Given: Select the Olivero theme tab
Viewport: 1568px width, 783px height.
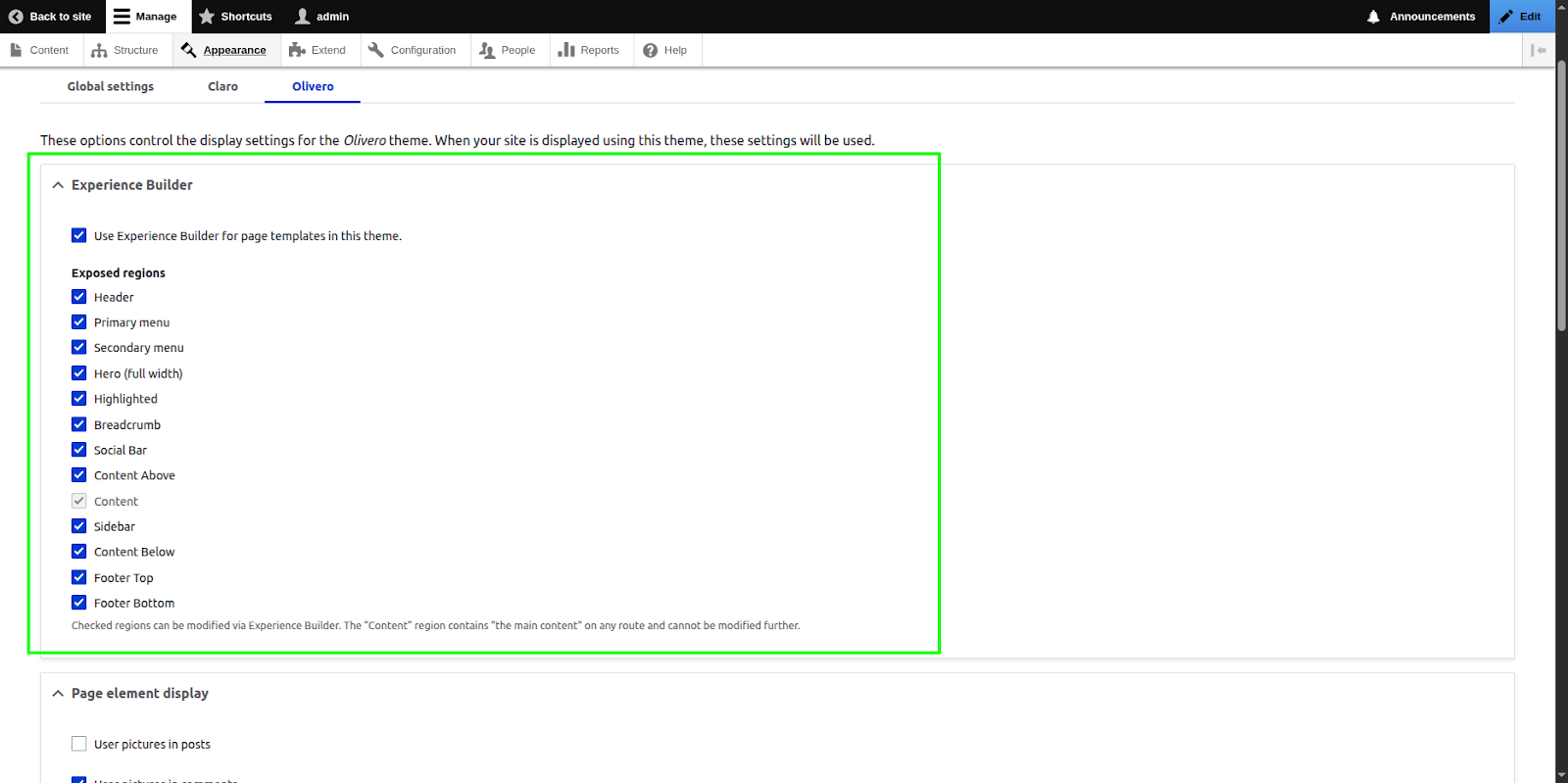Looking at the screenshot, I should tap(313, 86).
